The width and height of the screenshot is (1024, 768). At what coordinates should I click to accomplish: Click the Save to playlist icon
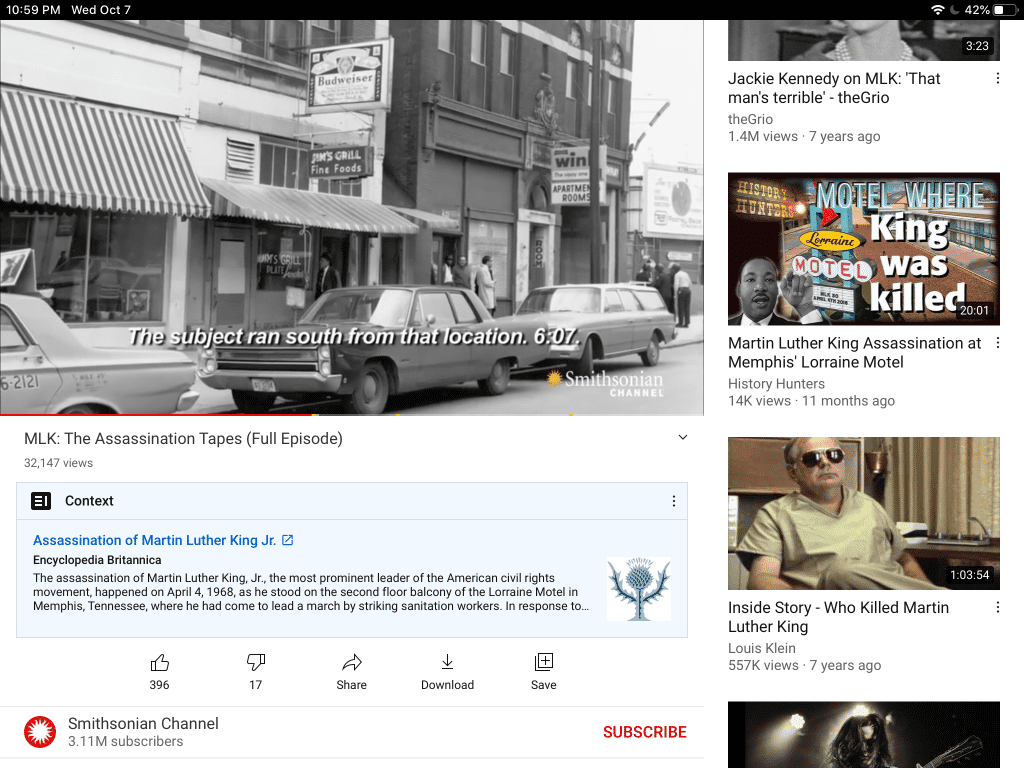[543, 662]
